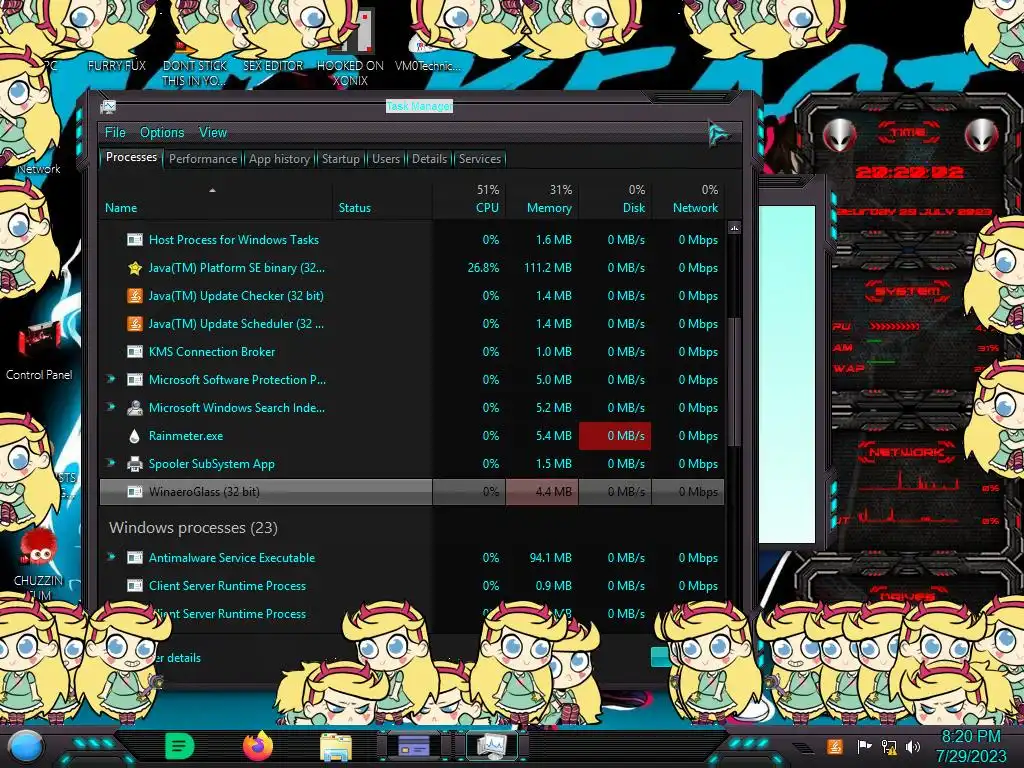
Task: Switch to the App history tab
Action: point(279,159)
